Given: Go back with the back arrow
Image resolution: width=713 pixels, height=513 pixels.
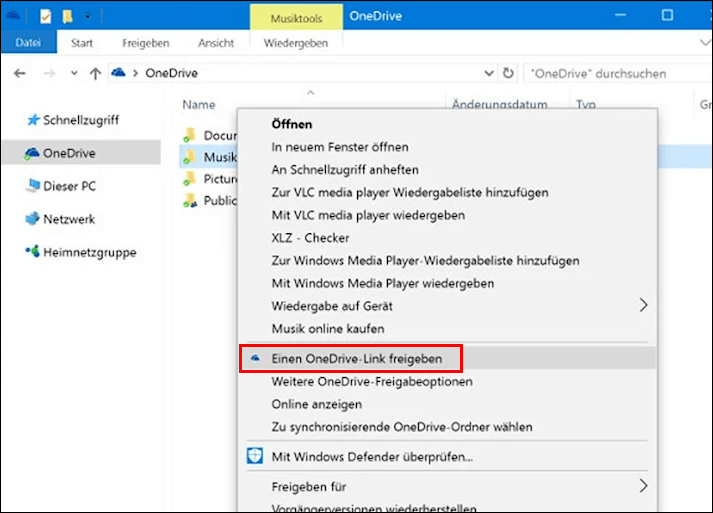Looking at the screenshot, I should [20, 73].
